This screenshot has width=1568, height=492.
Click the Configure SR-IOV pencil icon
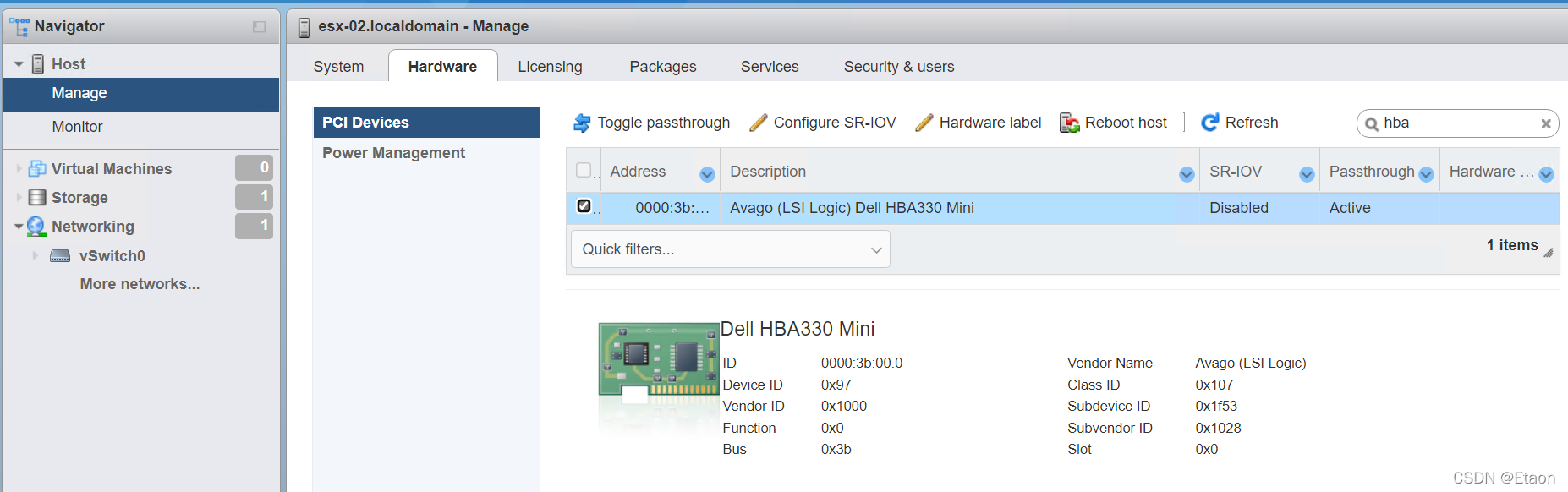click(759, 123)
